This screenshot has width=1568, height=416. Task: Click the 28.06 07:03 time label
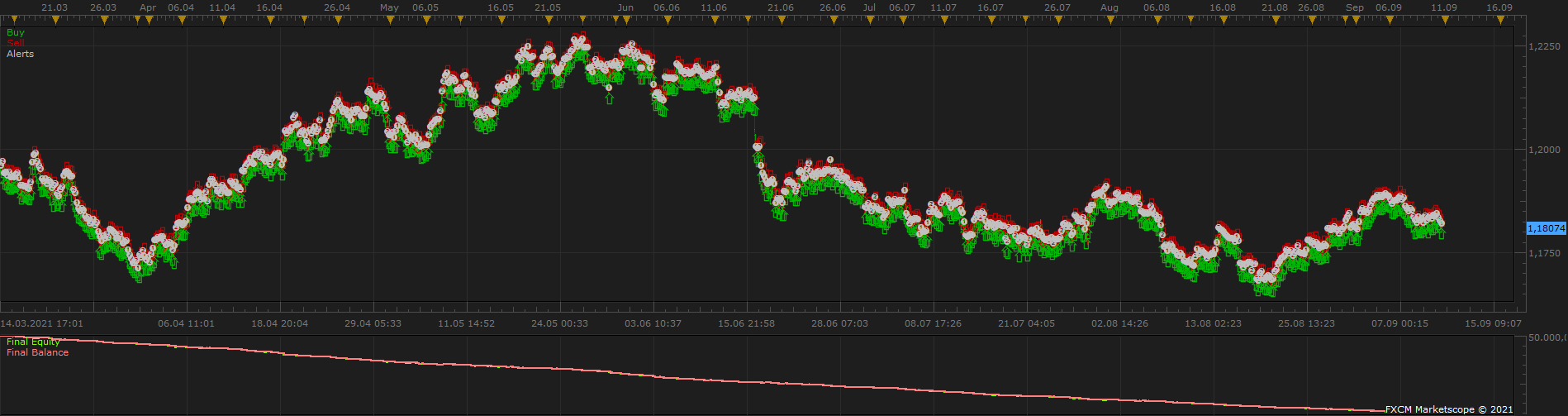[x=839, y=323]
